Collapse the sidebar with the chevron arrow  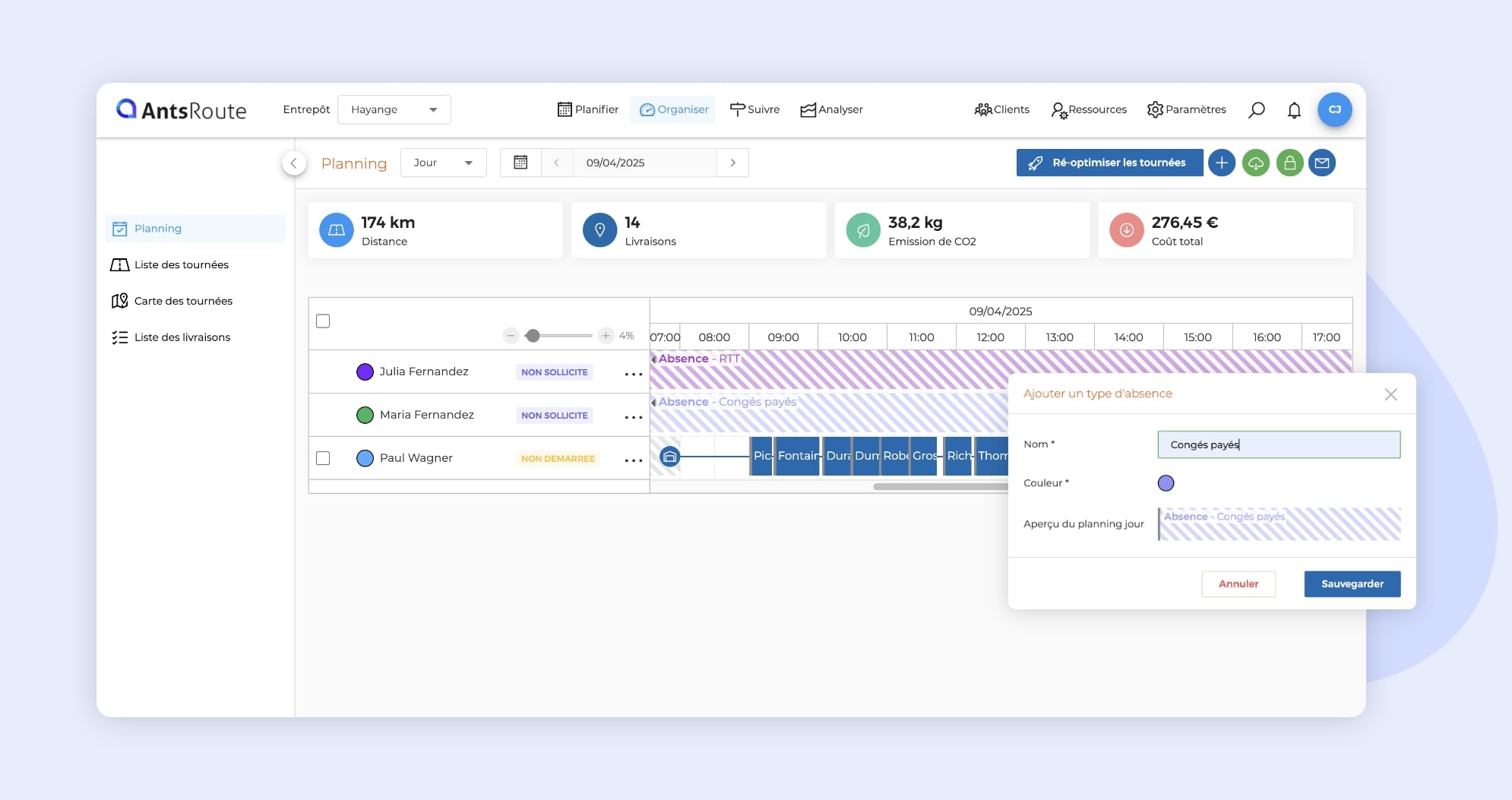[294, 163]
